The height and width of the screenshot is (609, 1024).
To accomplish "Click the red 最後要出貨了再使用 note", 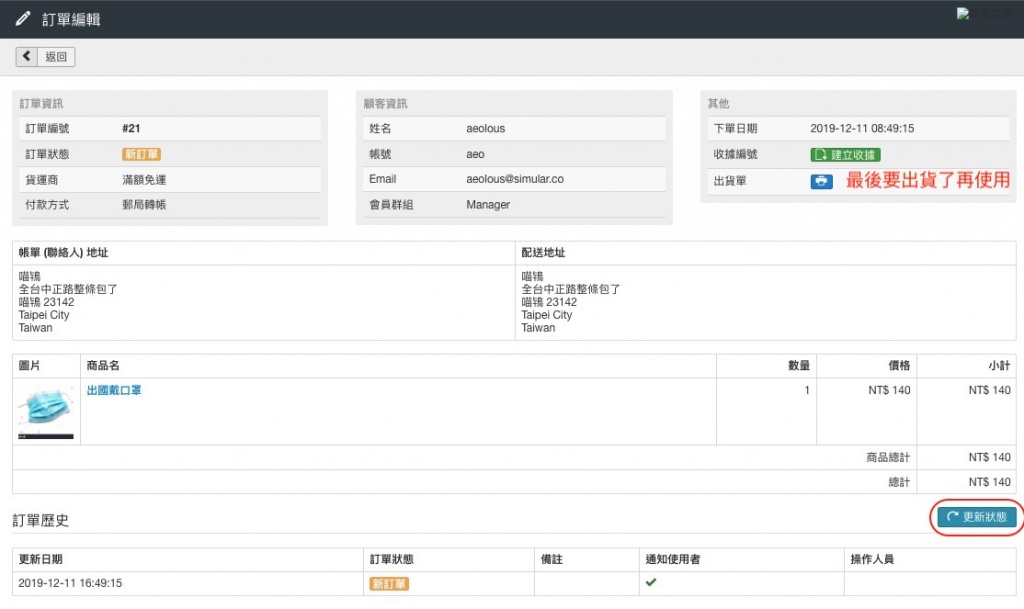I will tap(928, 180).
